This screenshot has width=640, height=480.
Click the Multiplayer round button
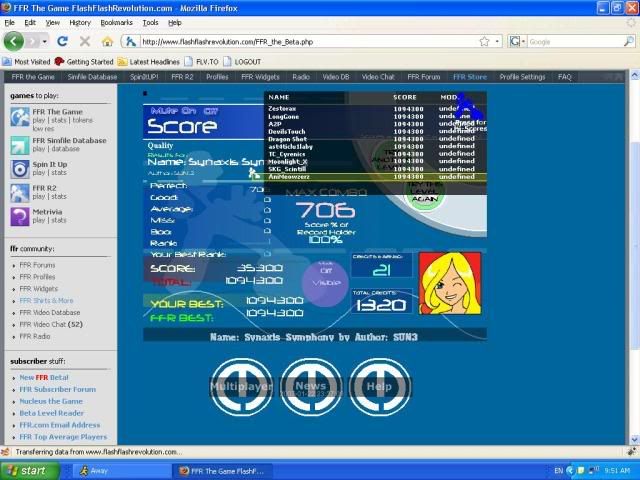pyautogui.click(x=241, y=385)
